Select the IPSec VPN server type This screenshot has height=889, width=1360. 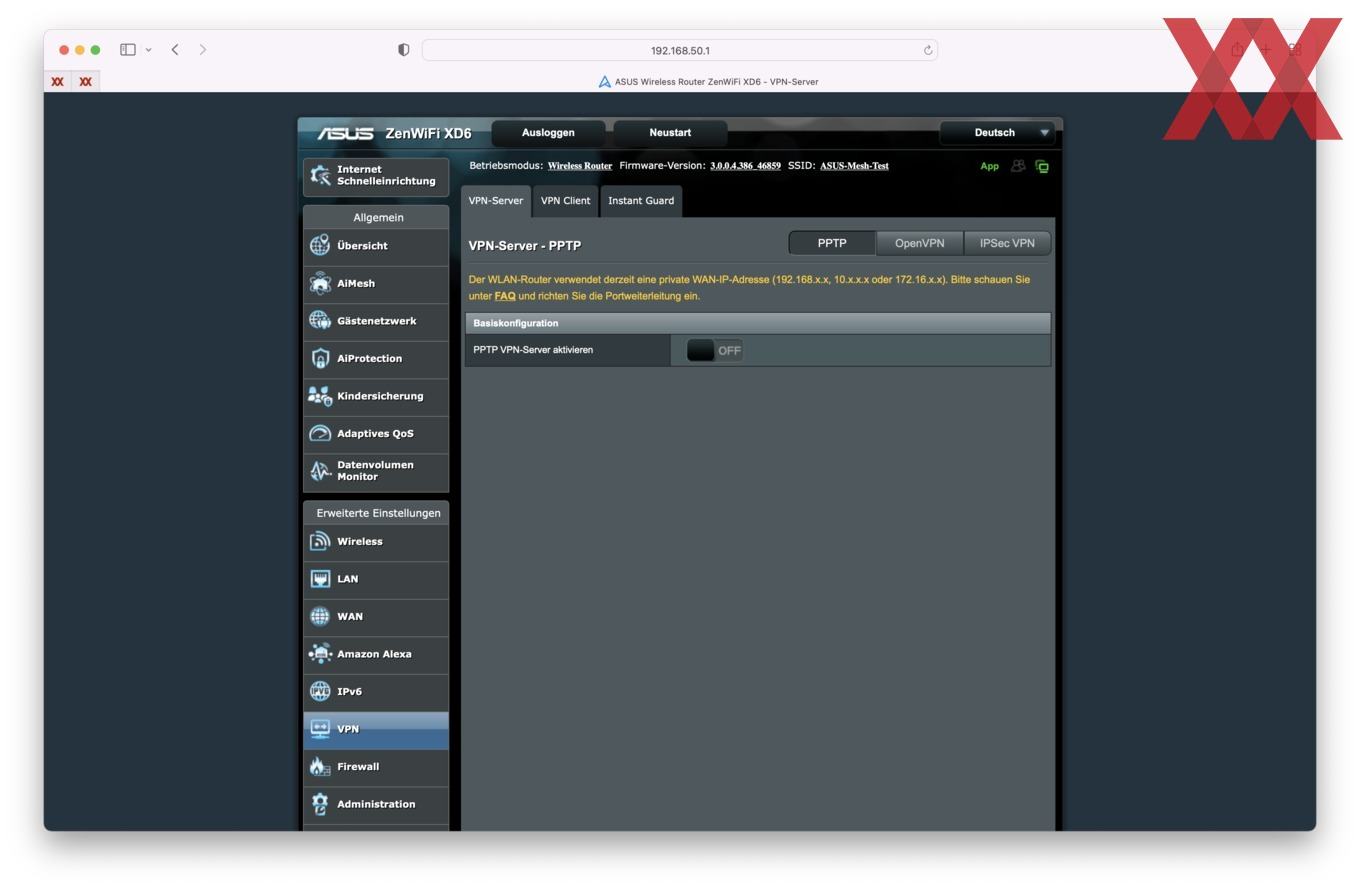[x=1007, y=243]
